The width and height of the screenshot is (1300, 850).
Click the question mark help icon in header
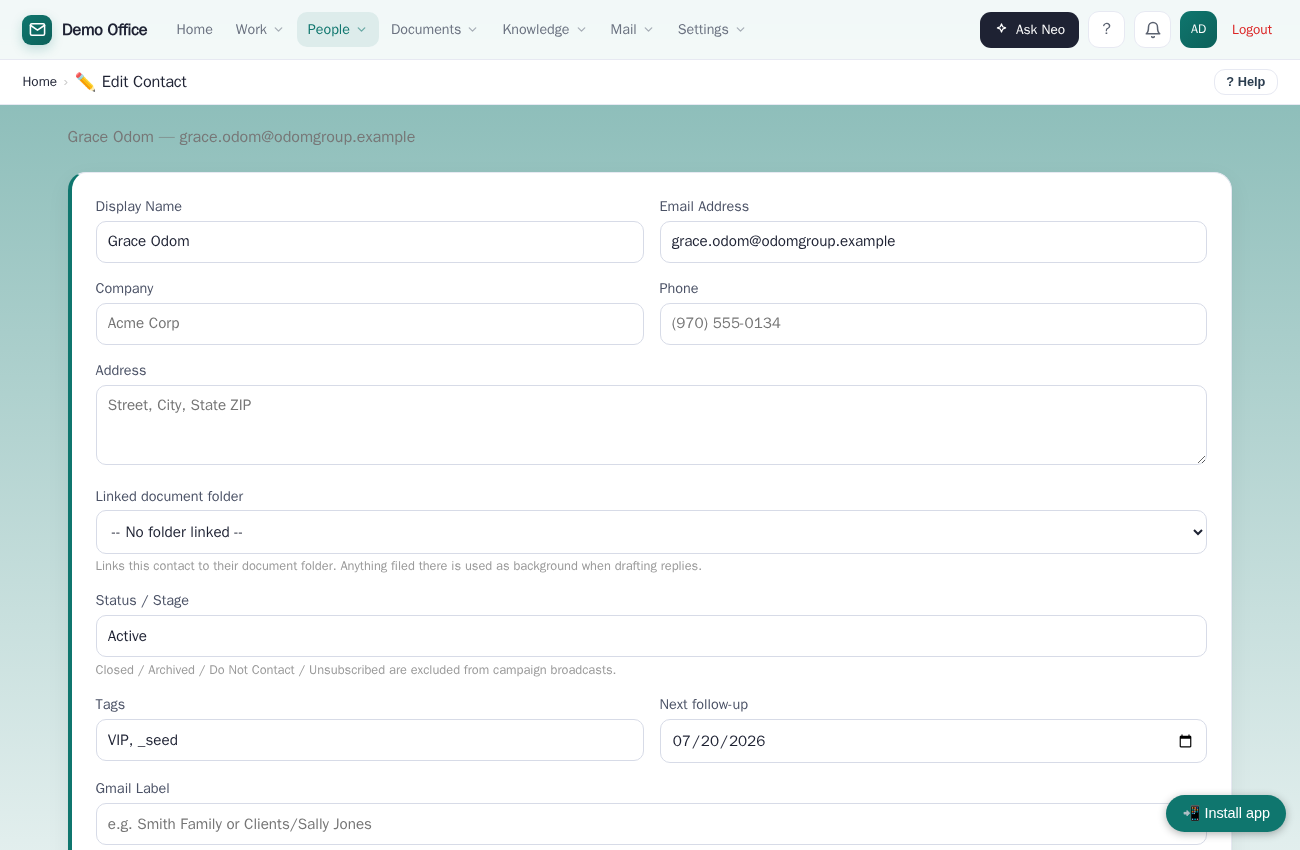tap(1106, 30)
